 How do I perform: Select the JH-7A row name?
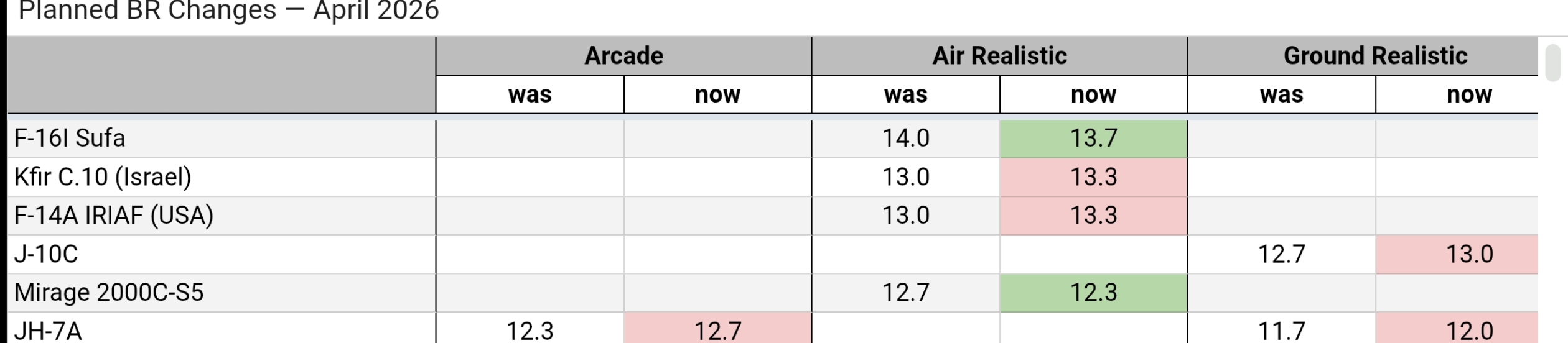tap(48, 331)
